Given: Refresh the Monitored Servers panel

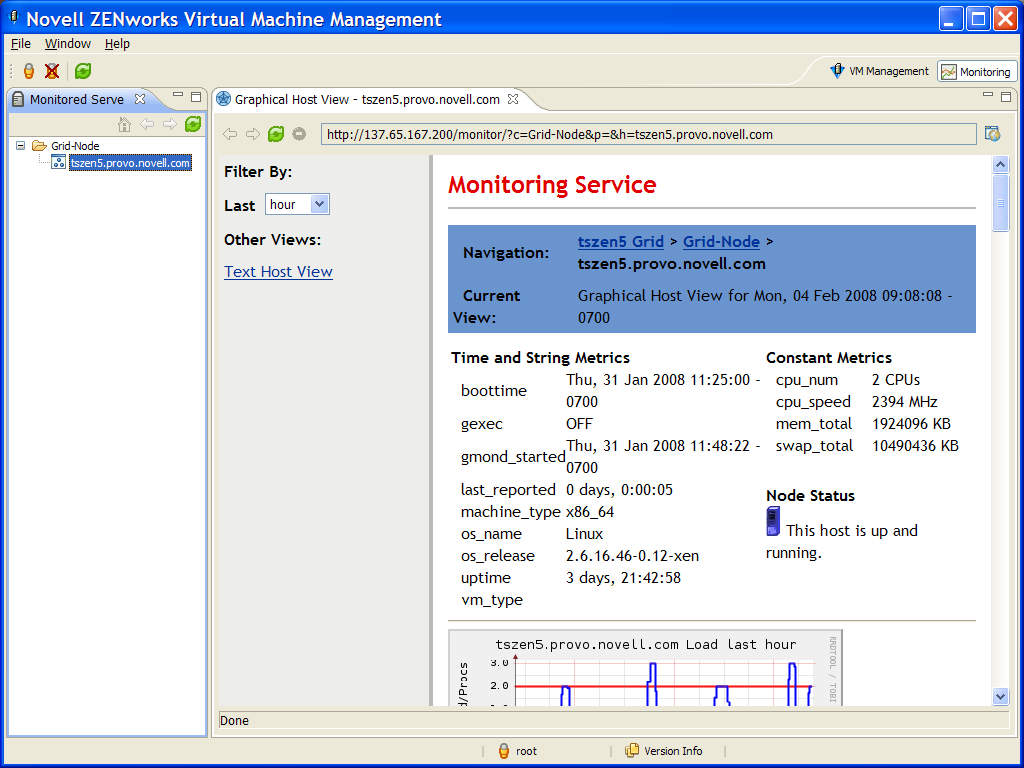Looking at the screenshot, I should 193,124.
